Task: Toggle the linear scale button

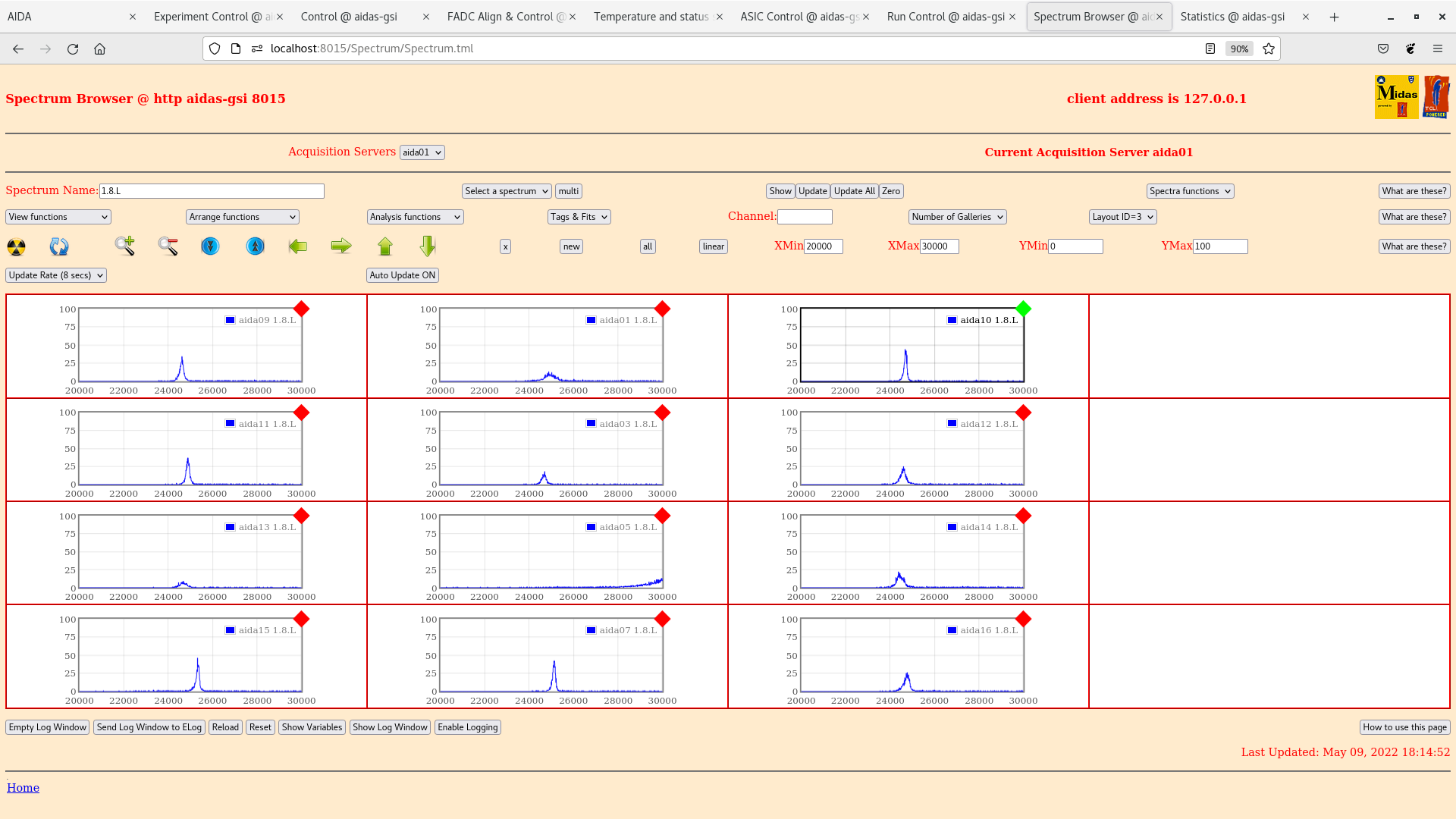Action: [x=713, y=246]
